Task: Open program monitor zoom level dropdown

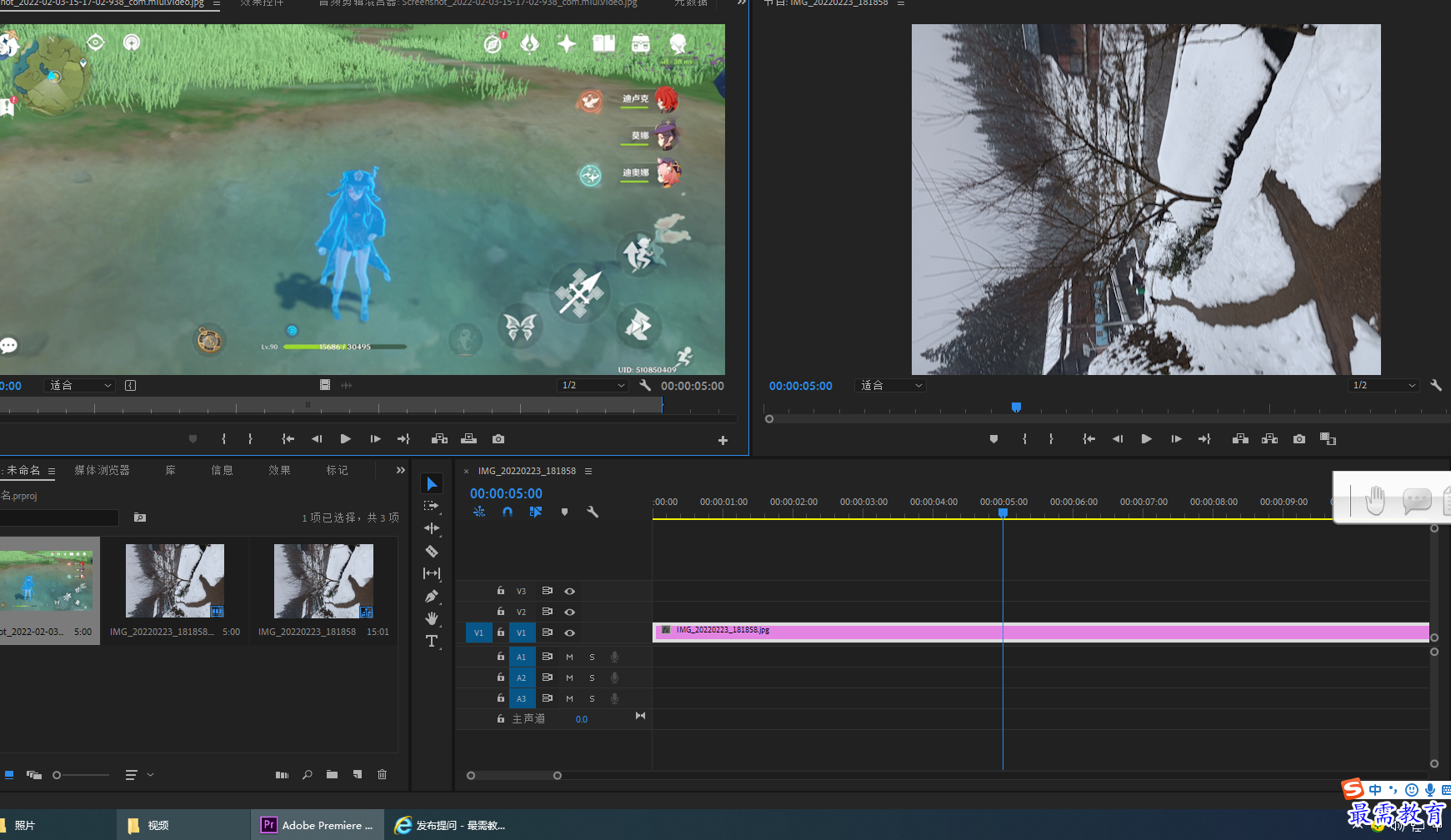Action: click(891, 385)
